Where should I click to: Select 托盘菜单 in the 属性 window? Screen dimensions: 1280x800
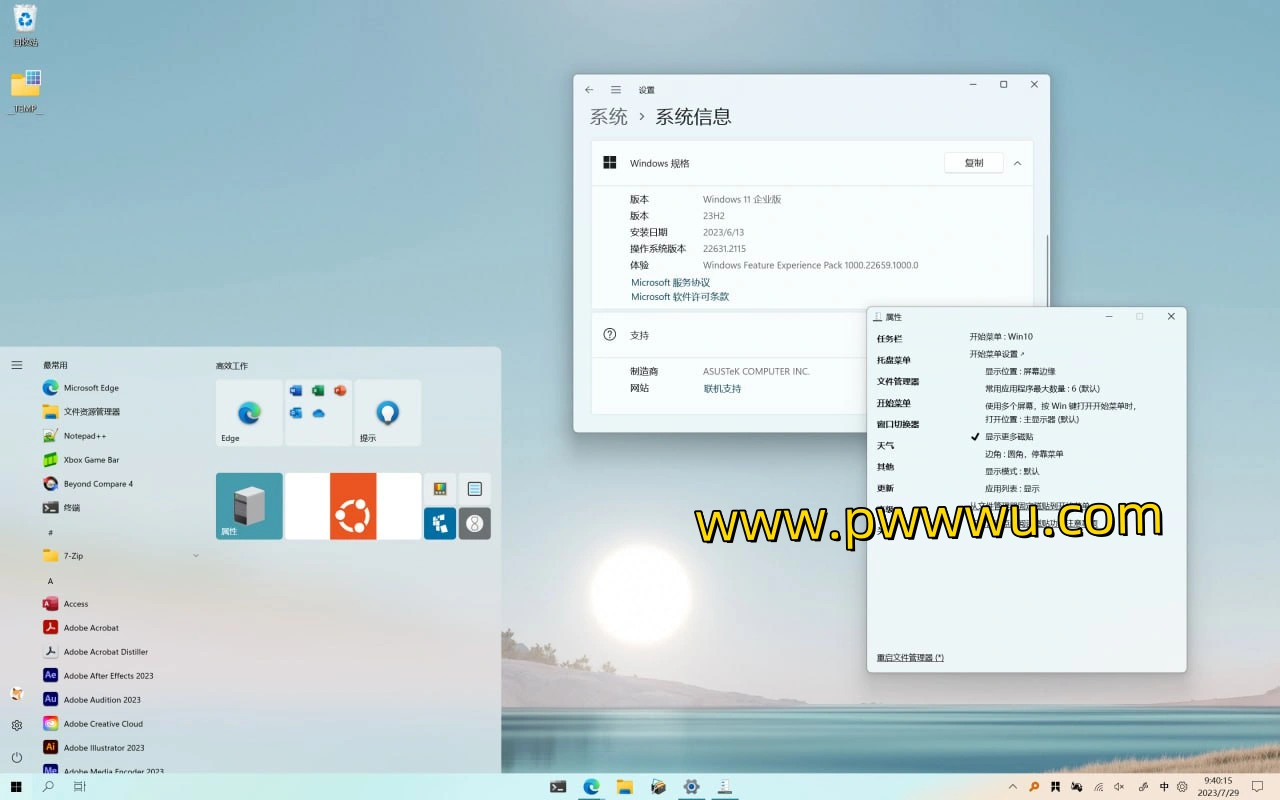coord(894,360)
